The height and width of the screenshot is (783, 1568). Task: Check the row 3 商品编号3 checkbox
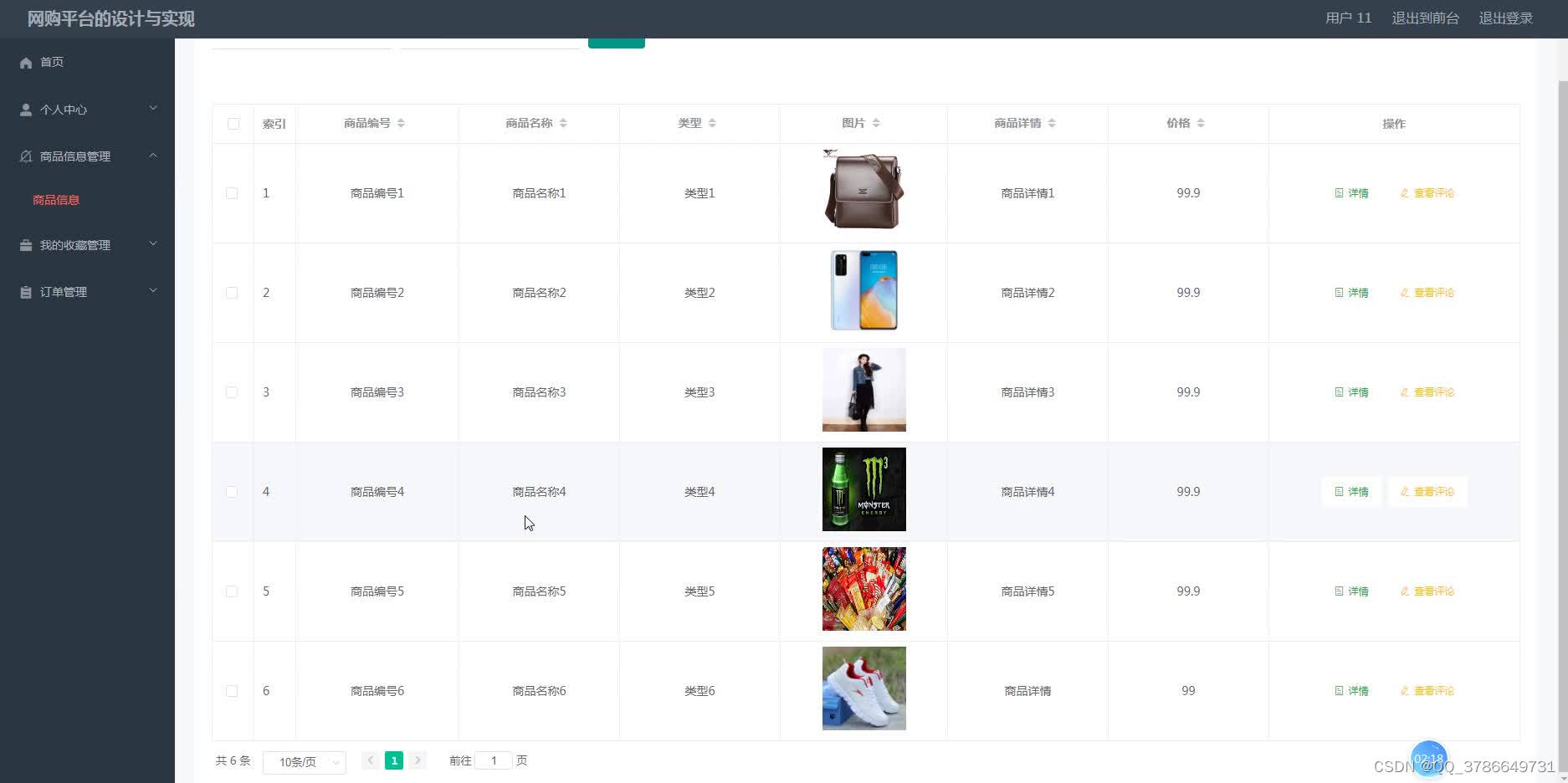(232, 392)
